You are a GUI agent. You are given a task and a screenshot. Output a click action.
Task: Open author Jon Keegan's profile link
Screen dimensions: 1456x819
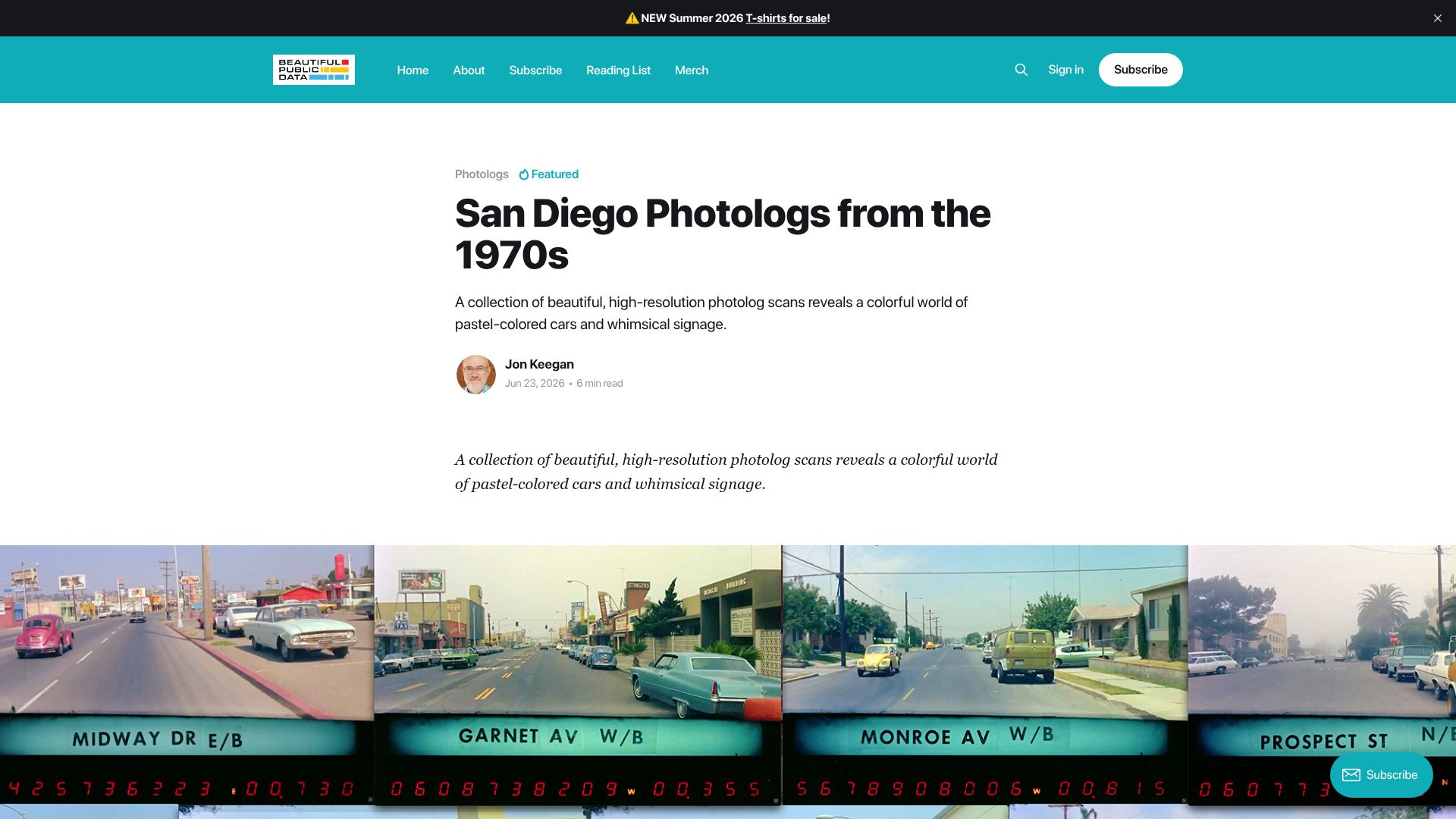(539, 365)
